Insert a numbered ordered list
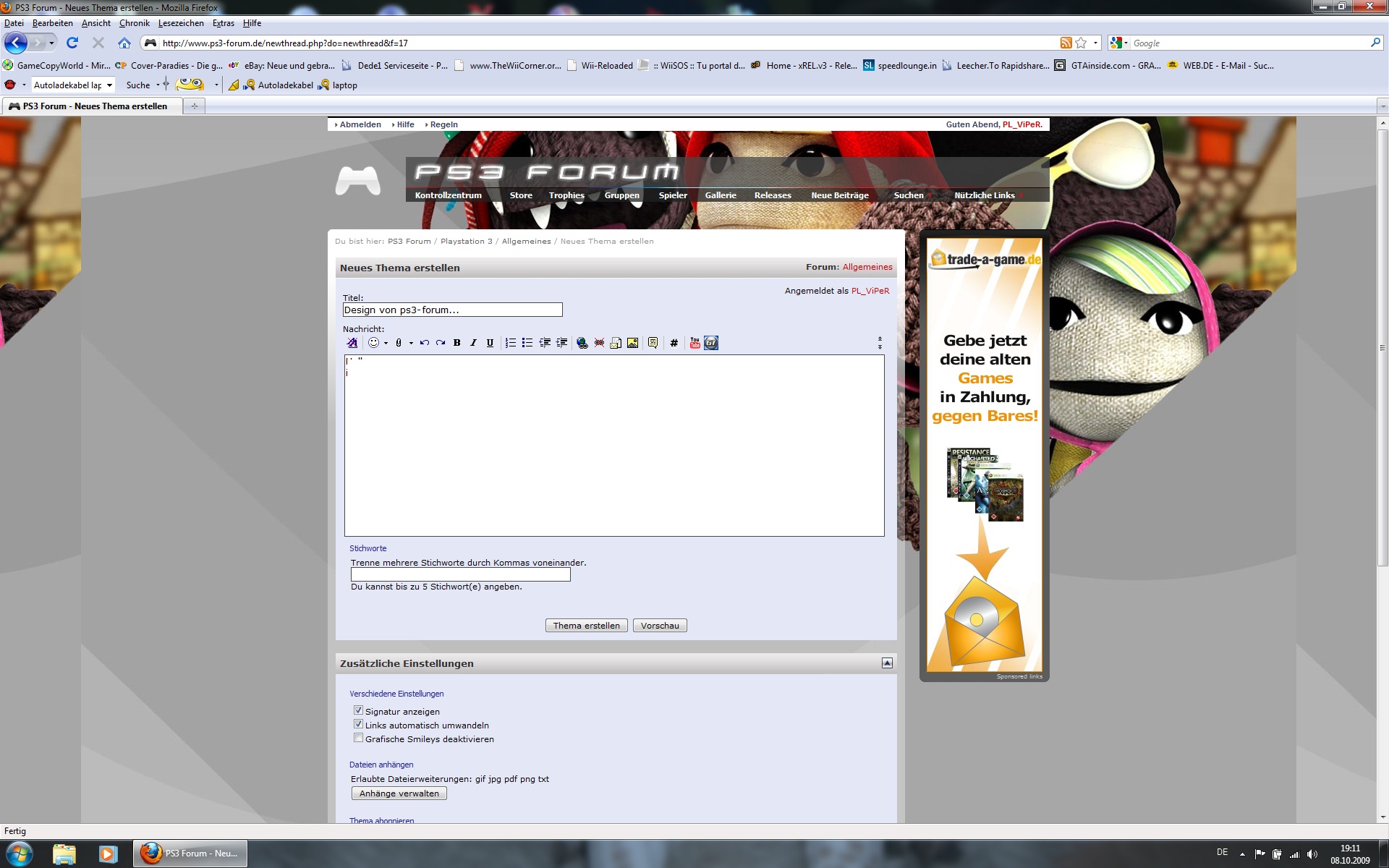Screen dimensions: 1389x868 point(510,343)
